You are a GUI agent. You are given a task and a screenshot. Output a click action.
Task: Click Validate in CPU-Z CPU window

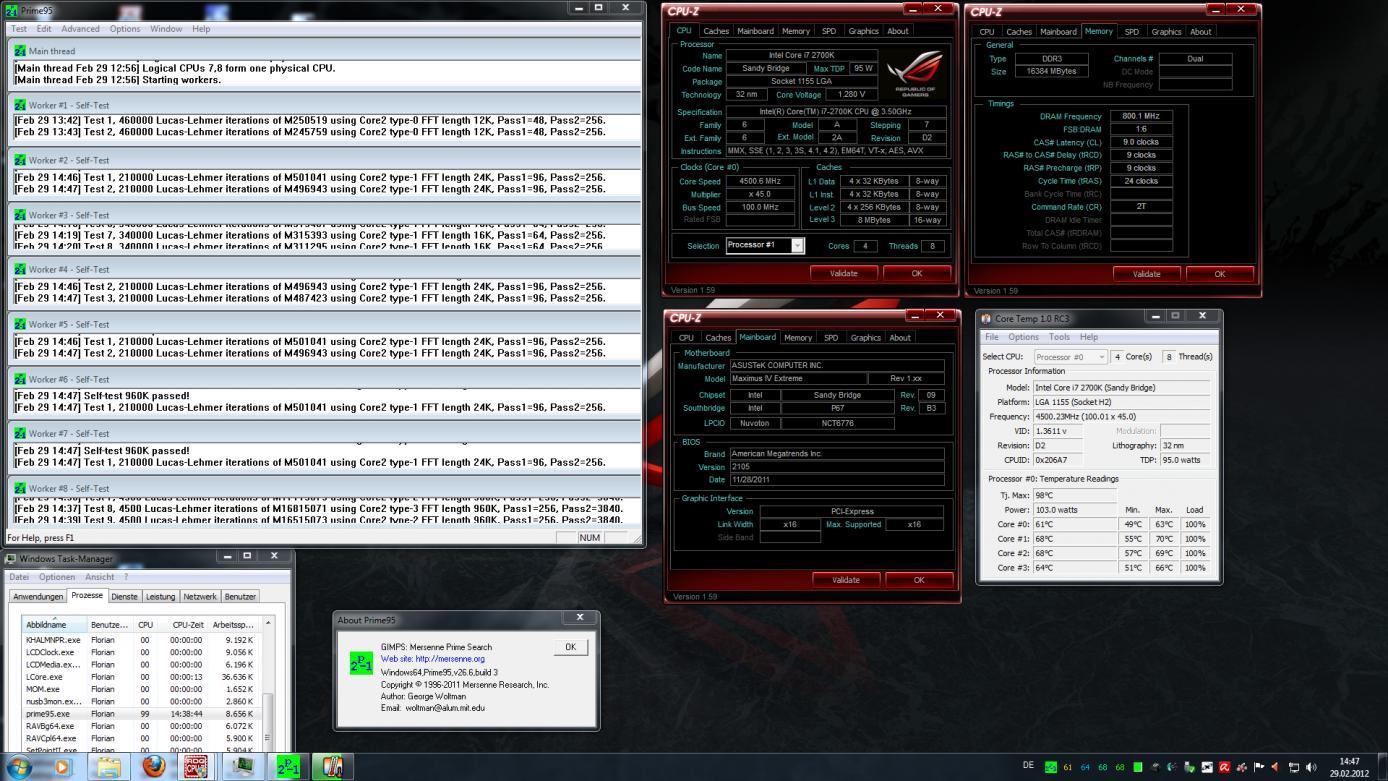click(x=844, y=273)
